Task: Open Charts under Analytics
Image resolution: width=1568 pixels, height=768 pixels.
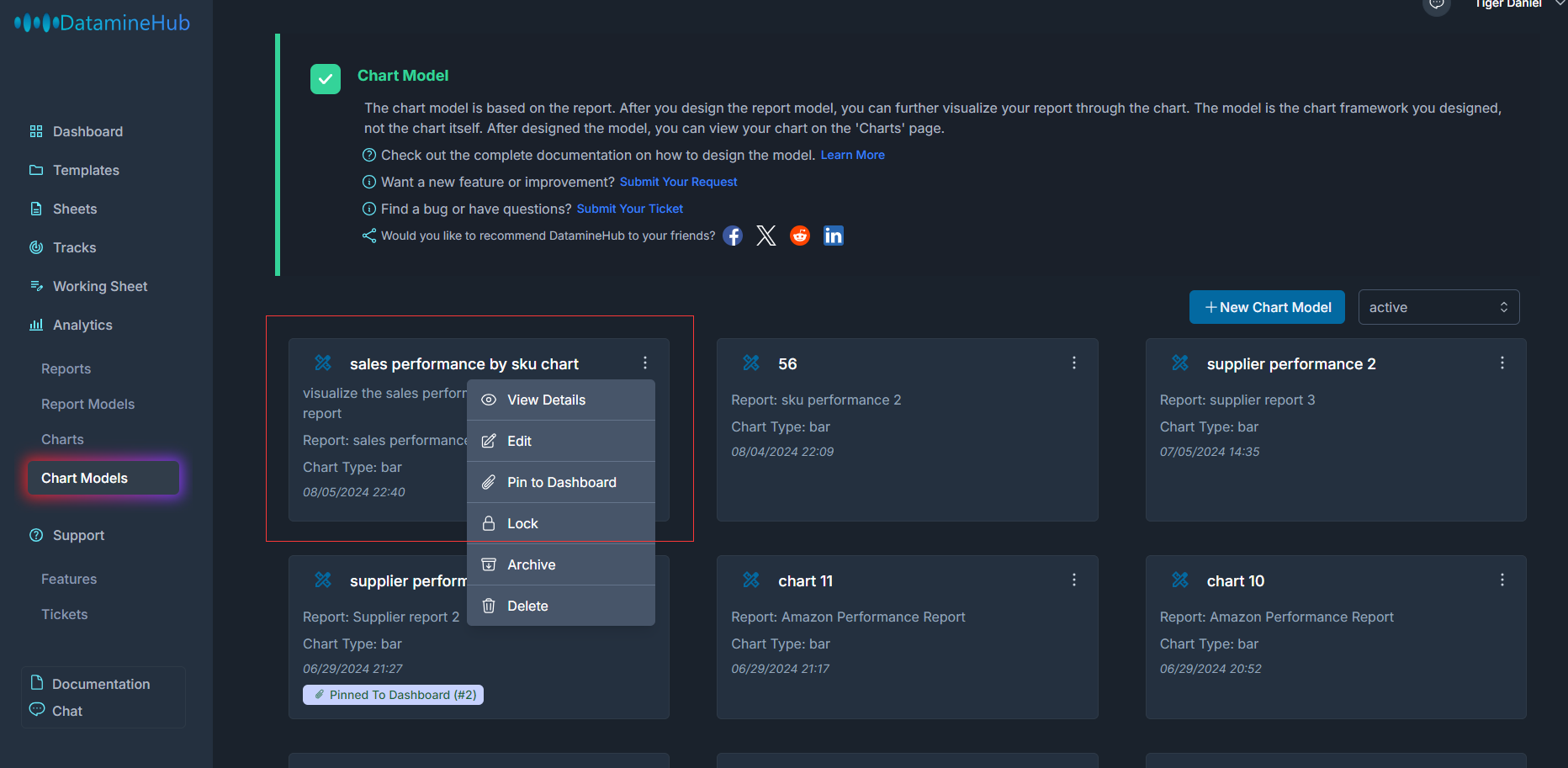Action: point(62,439)
